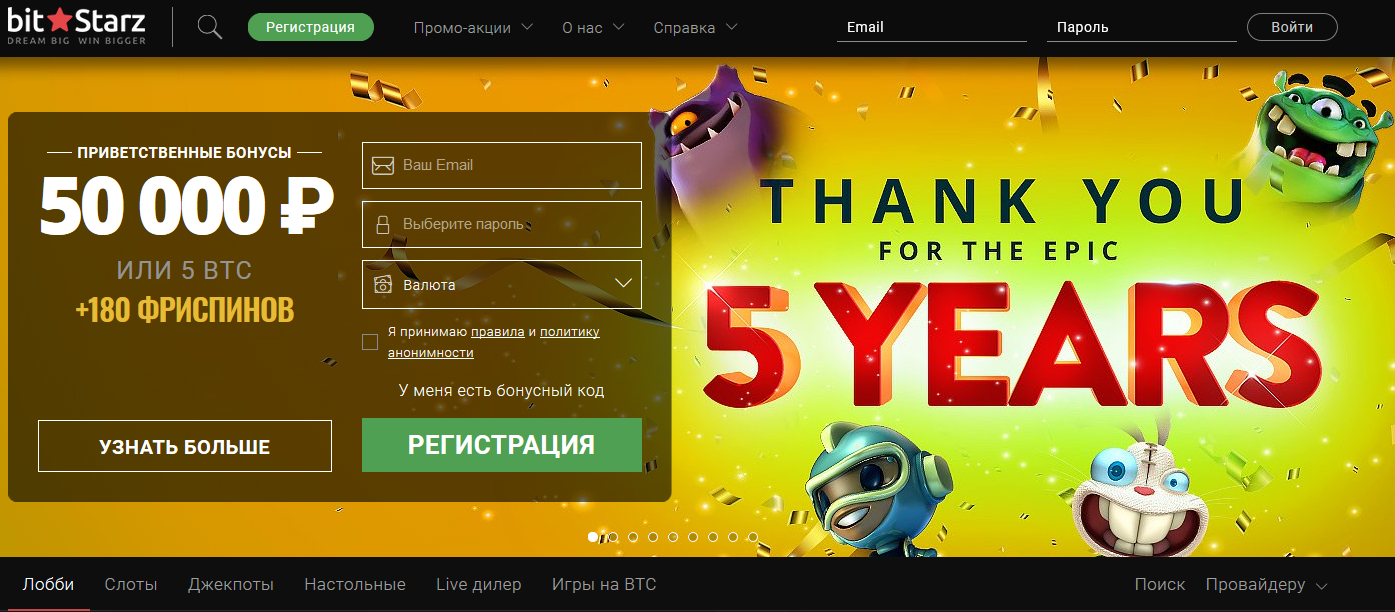This screenshot has width=1395, height=612.
Task: Click the Войти login button
Action: click(x=1292, y=27)
